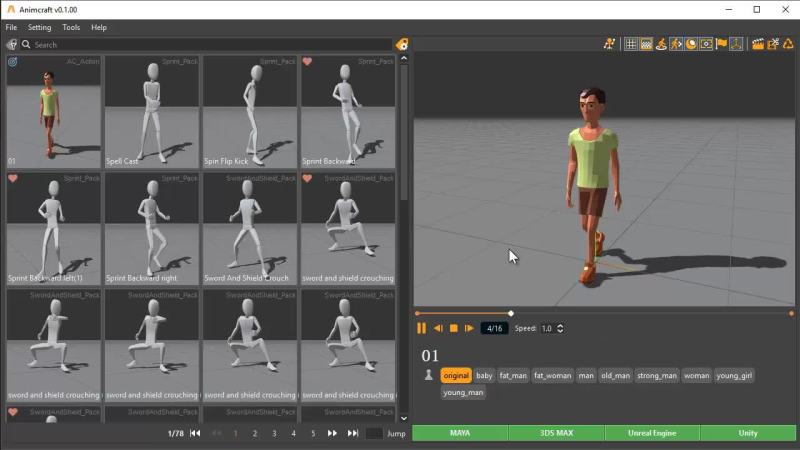The width and height of the screenshot is (800, 450).
Task: Switch character to strong_man
Action: 657,376
